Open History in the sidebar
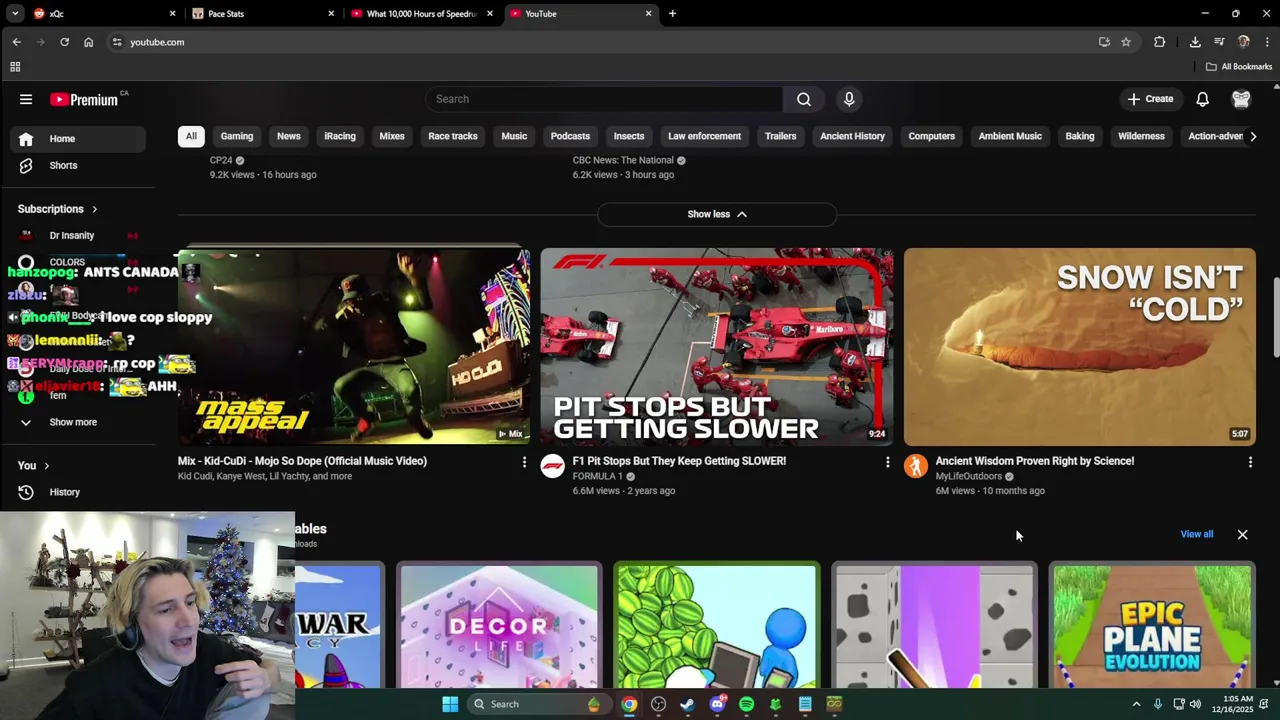This screenshot has width=1280, height=720. (x=78, y=492)
